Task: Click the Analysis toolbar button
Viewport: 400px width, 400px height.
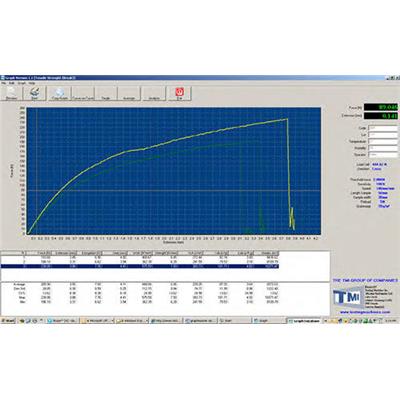Action: click(154, 94)
